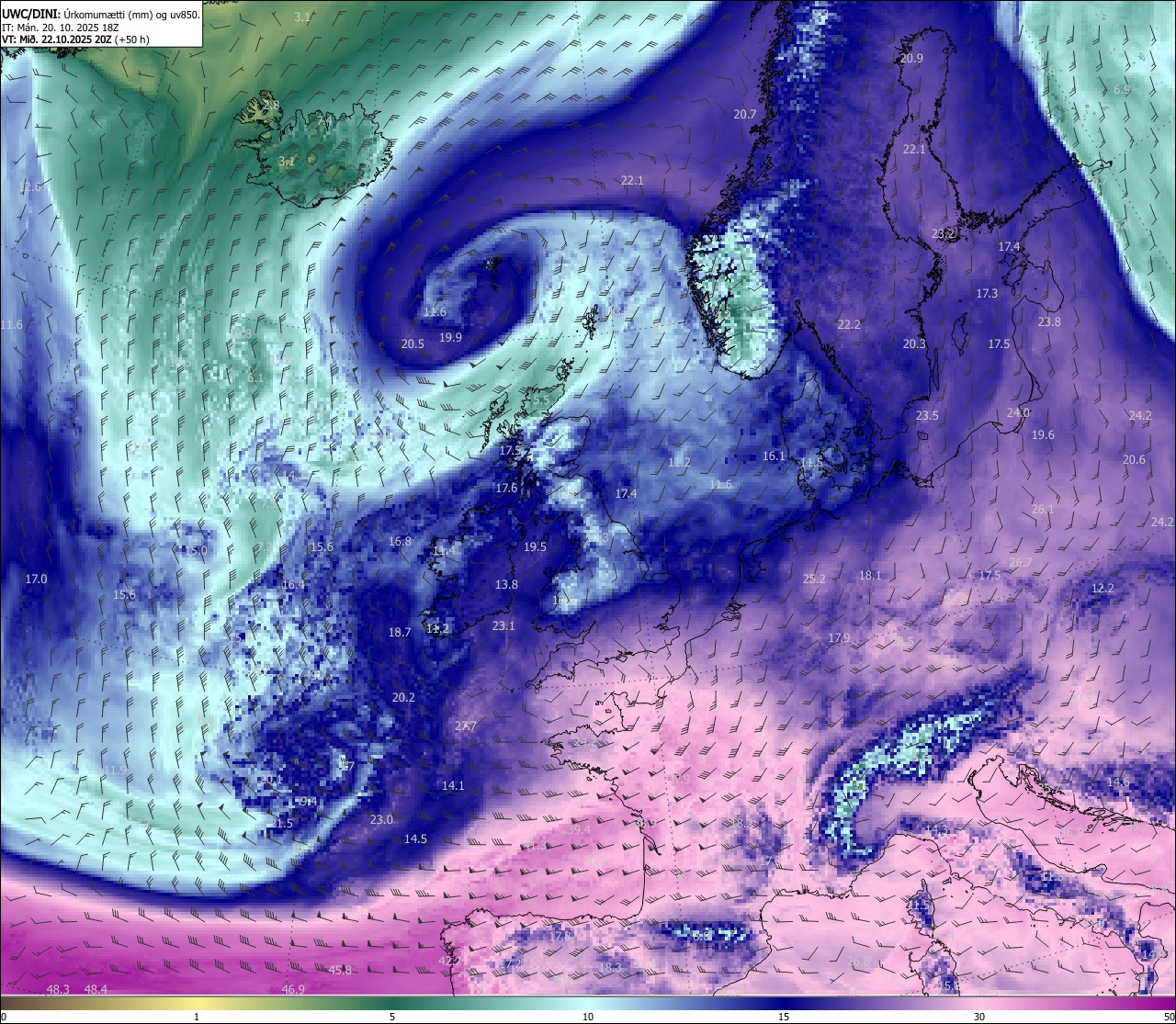Click the 19.6 value over Belarus
The image size is (1176, 1024).
click(1043, 434)
